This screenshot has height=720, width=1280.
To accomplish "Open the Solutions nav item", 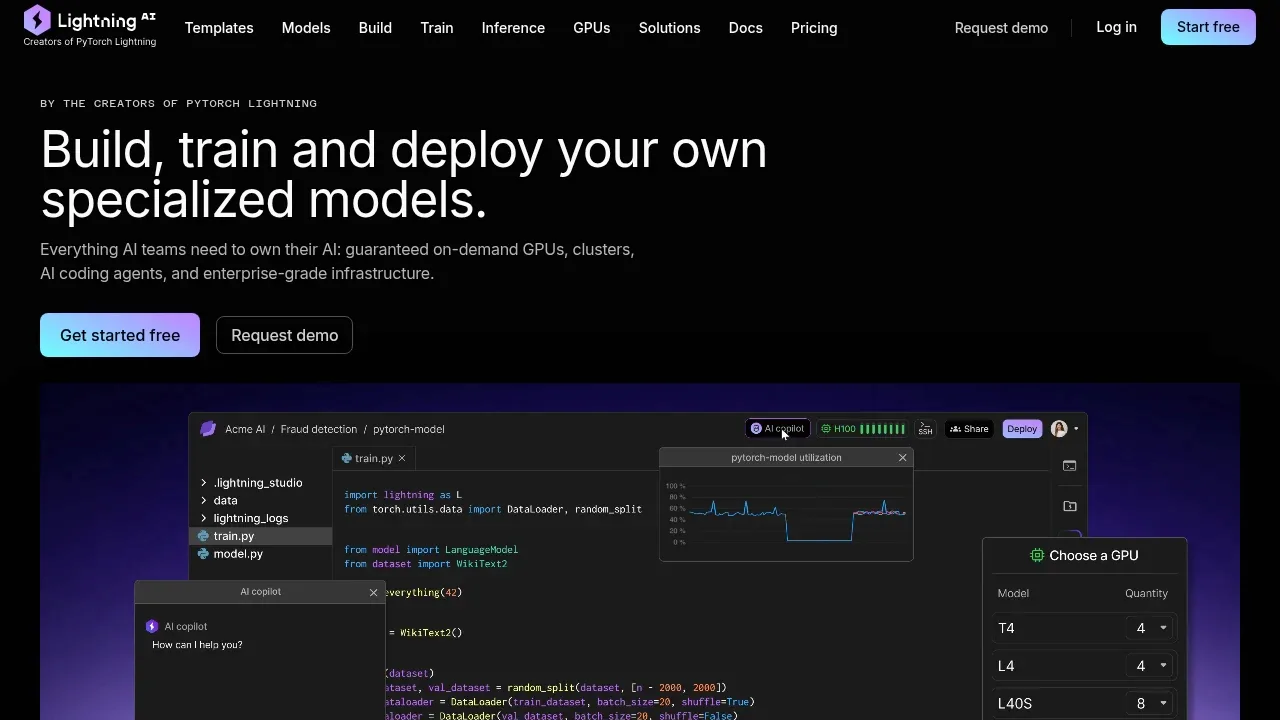I will [669, 28].
